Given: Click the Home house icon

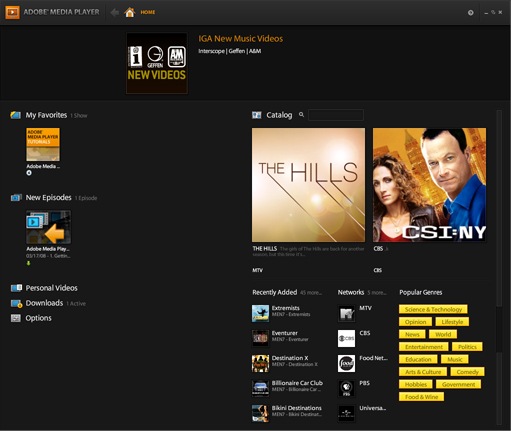Looking at the screenshot, I should coord(130,12).
